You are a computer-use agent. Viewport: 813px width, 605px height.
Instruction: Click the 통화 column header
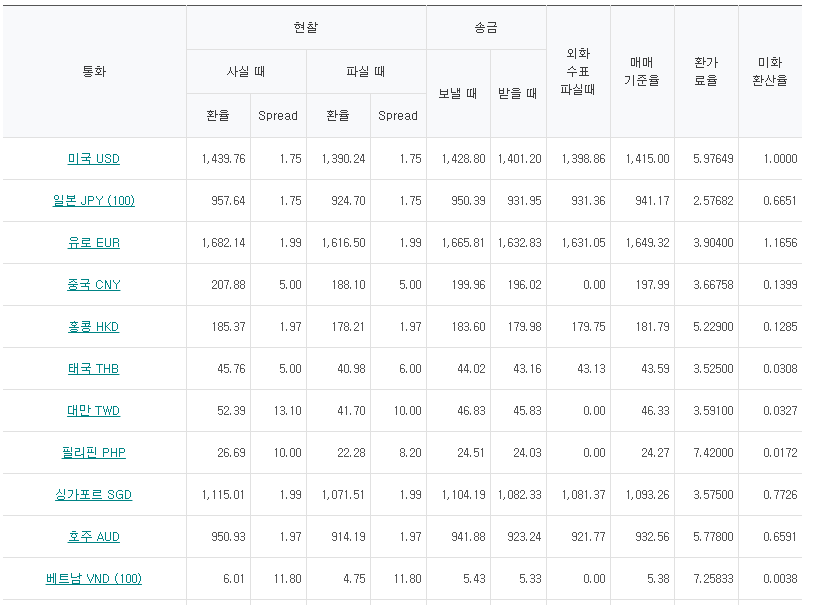pos(93,71)
